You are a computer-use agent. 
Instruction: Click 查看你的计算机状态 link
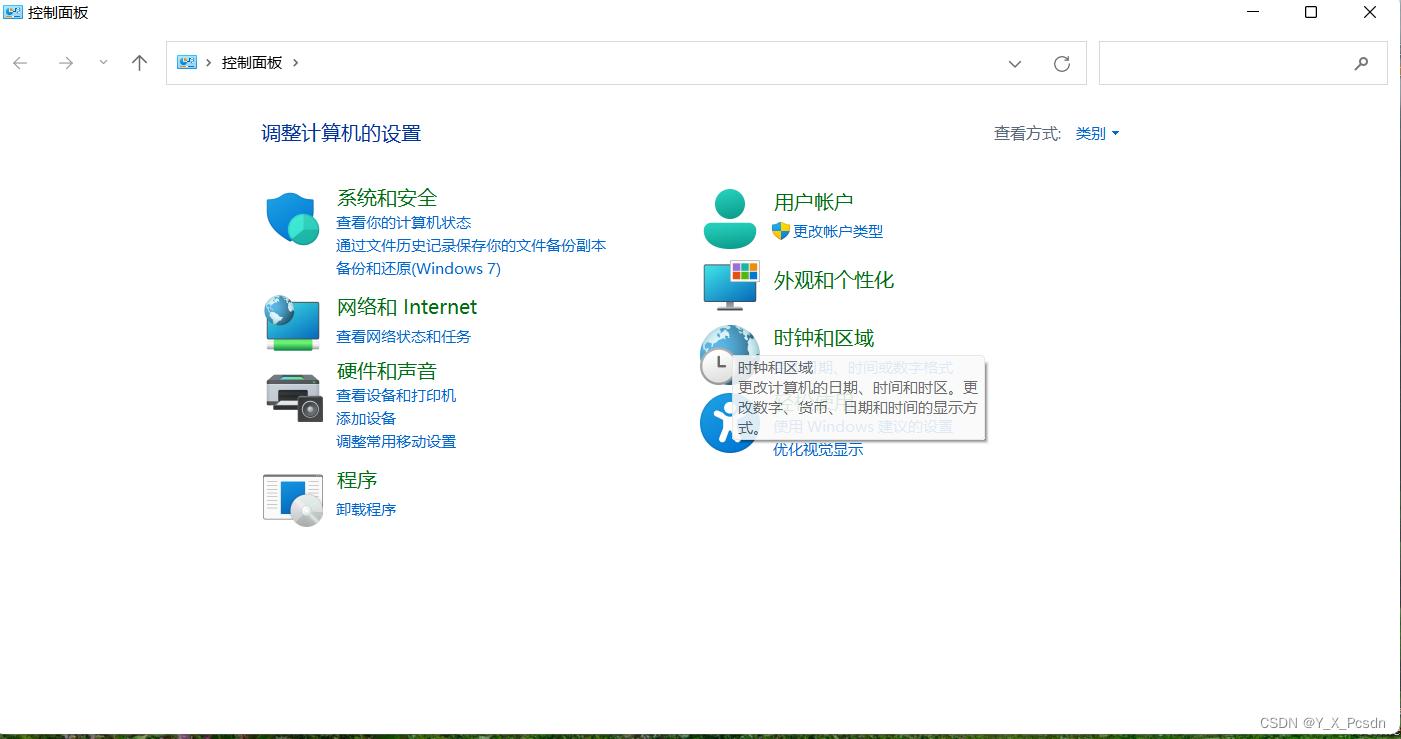tap(403, 223)
